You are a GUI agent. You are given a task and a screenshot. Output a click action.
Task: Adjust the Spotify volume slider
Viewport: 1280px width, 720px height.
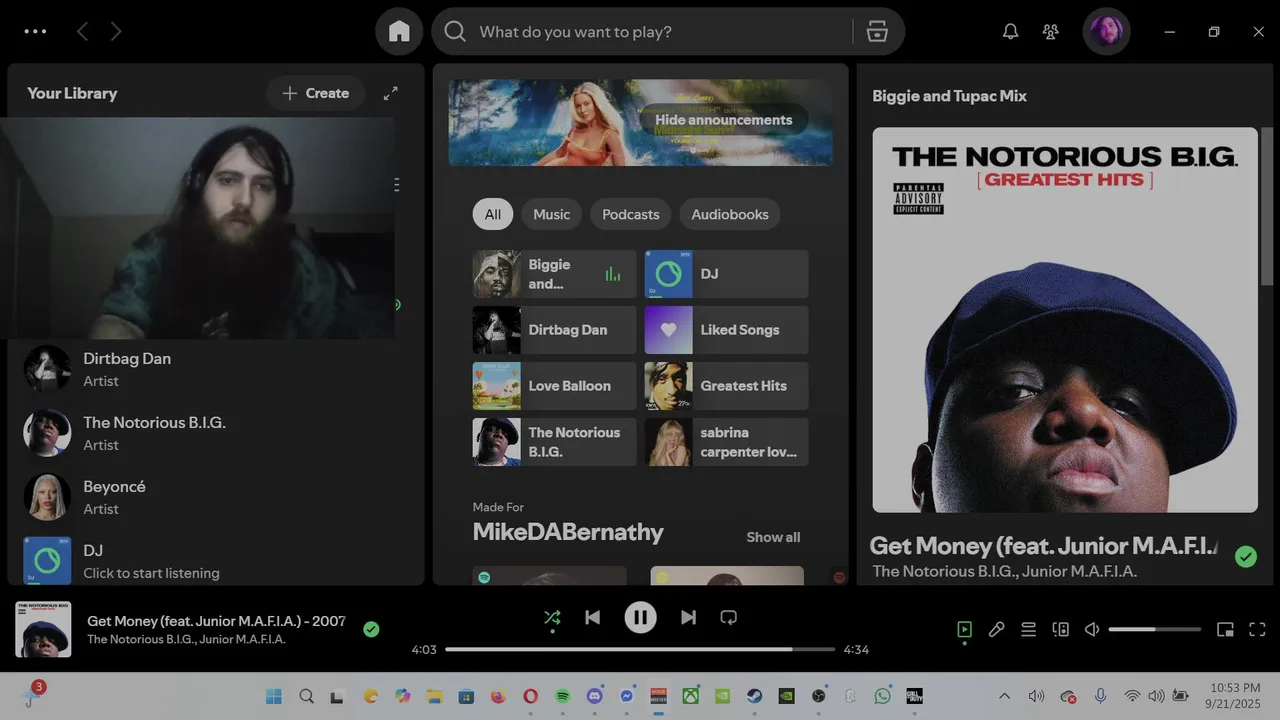[x=1155, y=629]
